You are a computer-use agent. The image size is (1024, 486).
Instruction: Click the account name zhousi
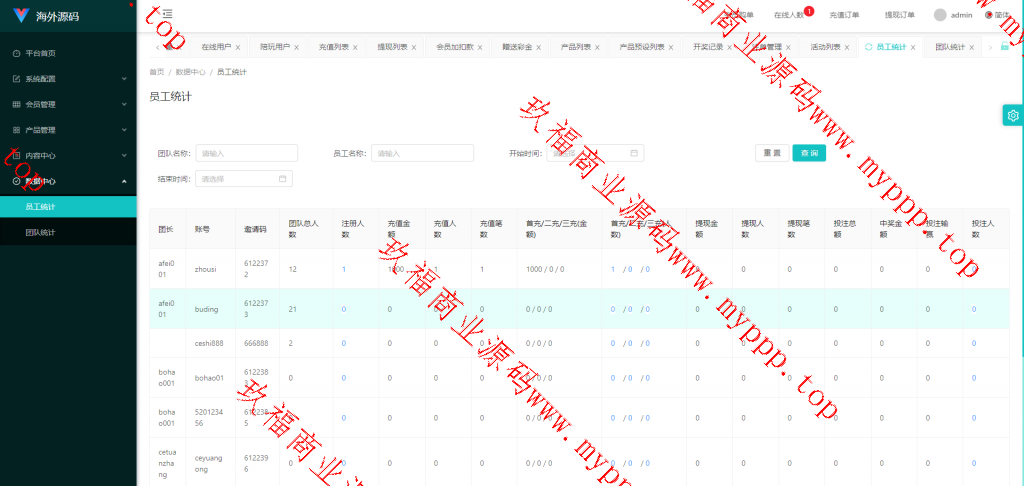pos(206,268)
